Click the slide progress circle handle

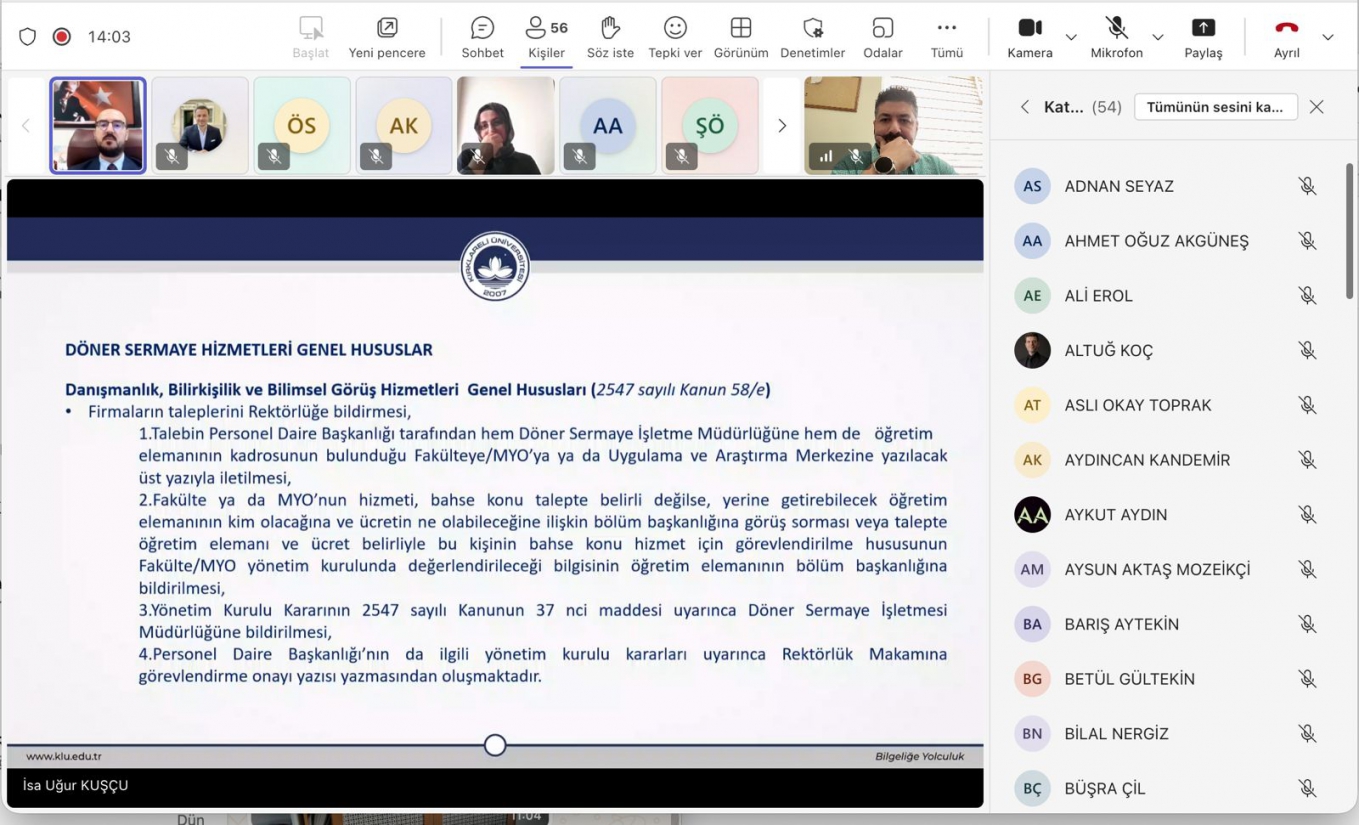pyautogui.click(x=495, y=745)
